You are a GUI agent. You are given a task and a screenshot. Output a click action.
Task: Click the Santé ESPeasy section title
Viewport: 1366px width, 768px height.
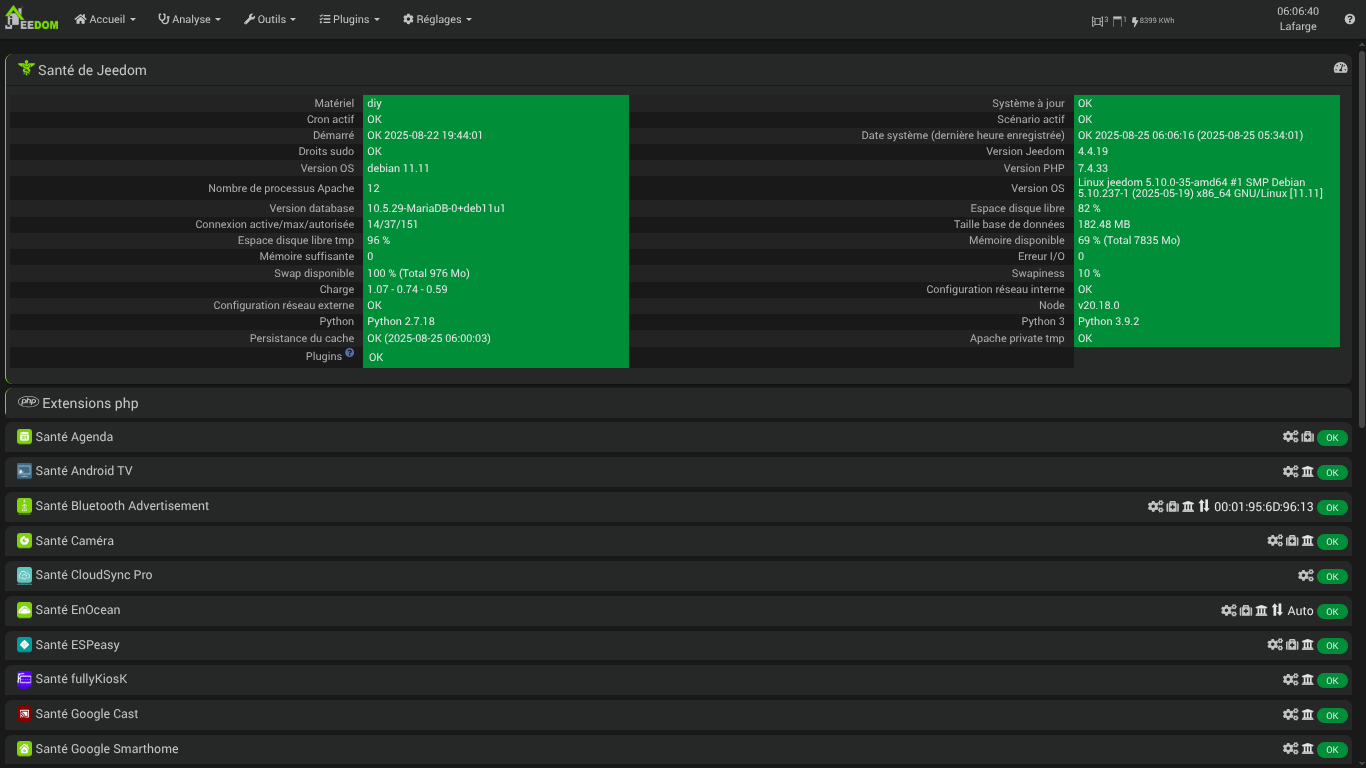(77, 645)
